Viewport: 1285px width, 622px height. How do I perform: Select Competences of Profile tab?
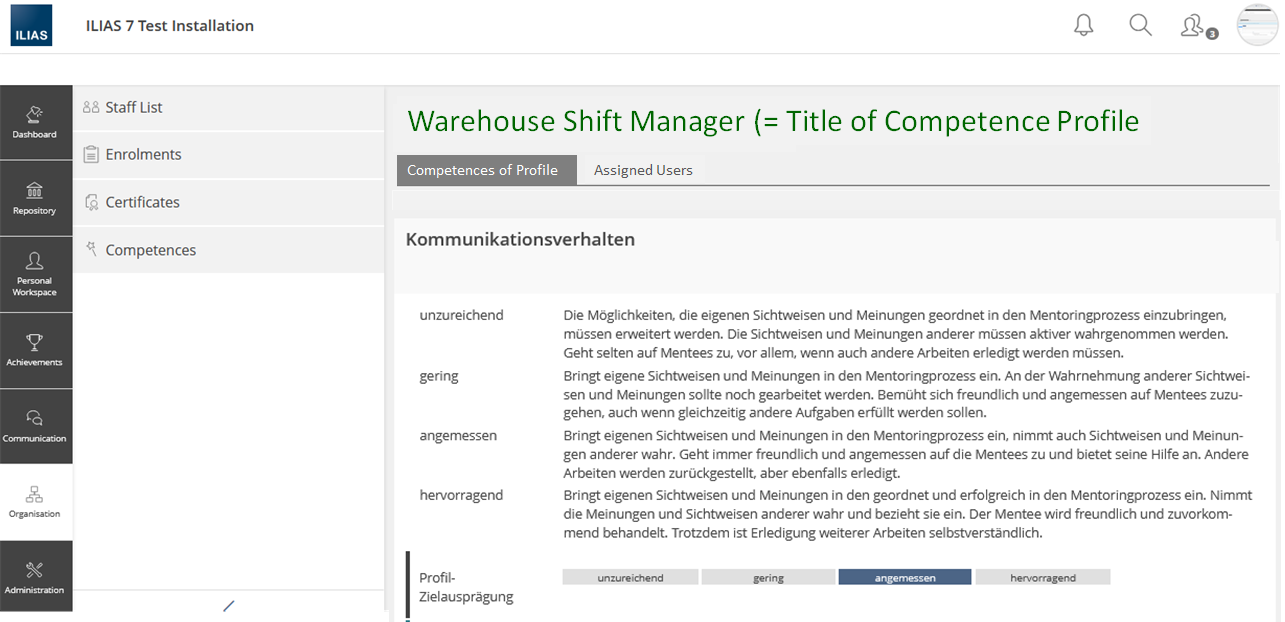(x=482, y=171)
